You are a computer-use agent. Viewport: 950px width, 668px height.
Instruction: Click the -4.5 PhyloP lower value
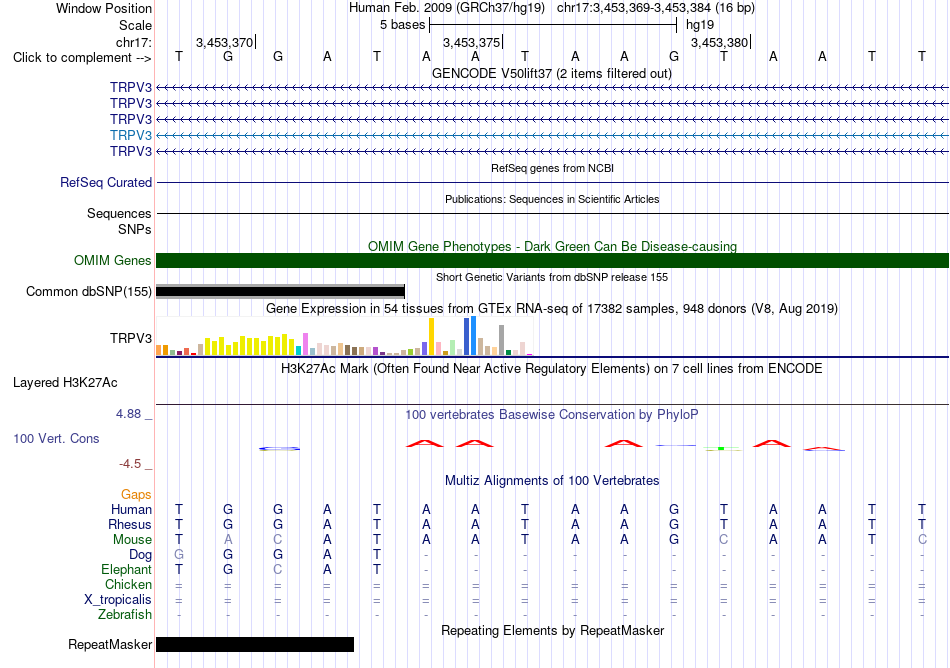[130, 464]
